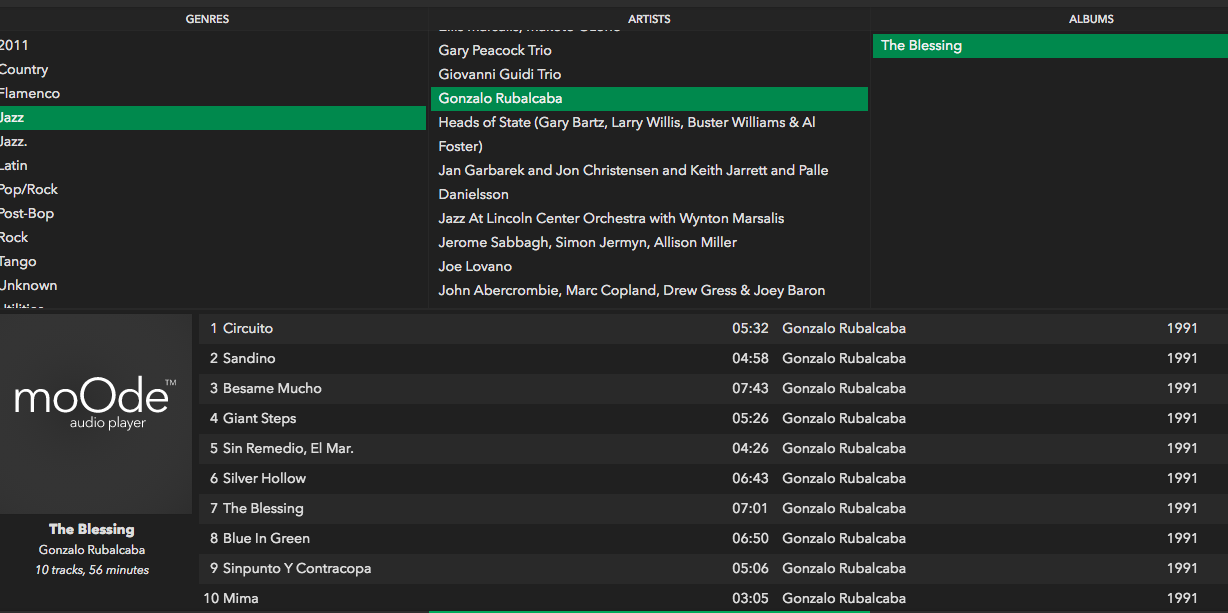
Task: Play track 5 Sin Remedio, El Mar.
Action: tap(712, 449)
